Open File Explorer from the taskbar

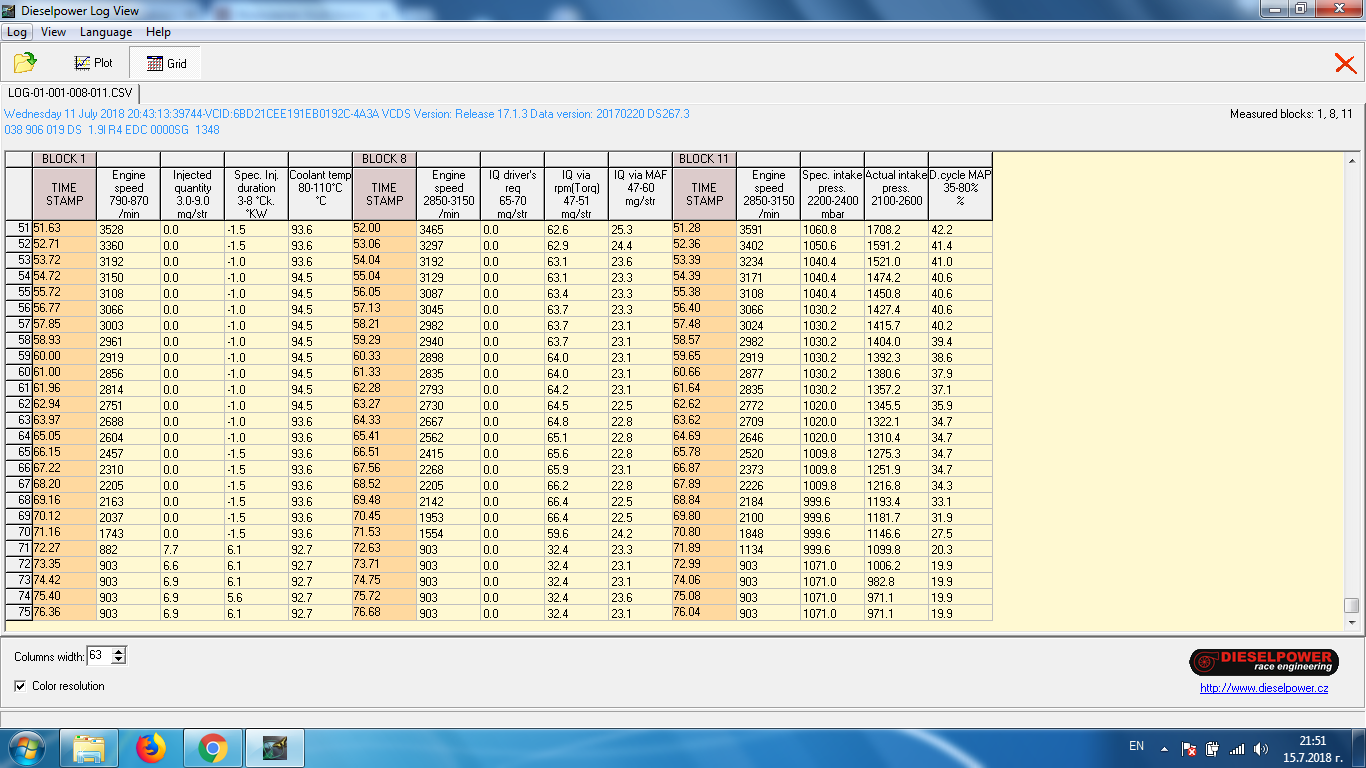(89, 747)
